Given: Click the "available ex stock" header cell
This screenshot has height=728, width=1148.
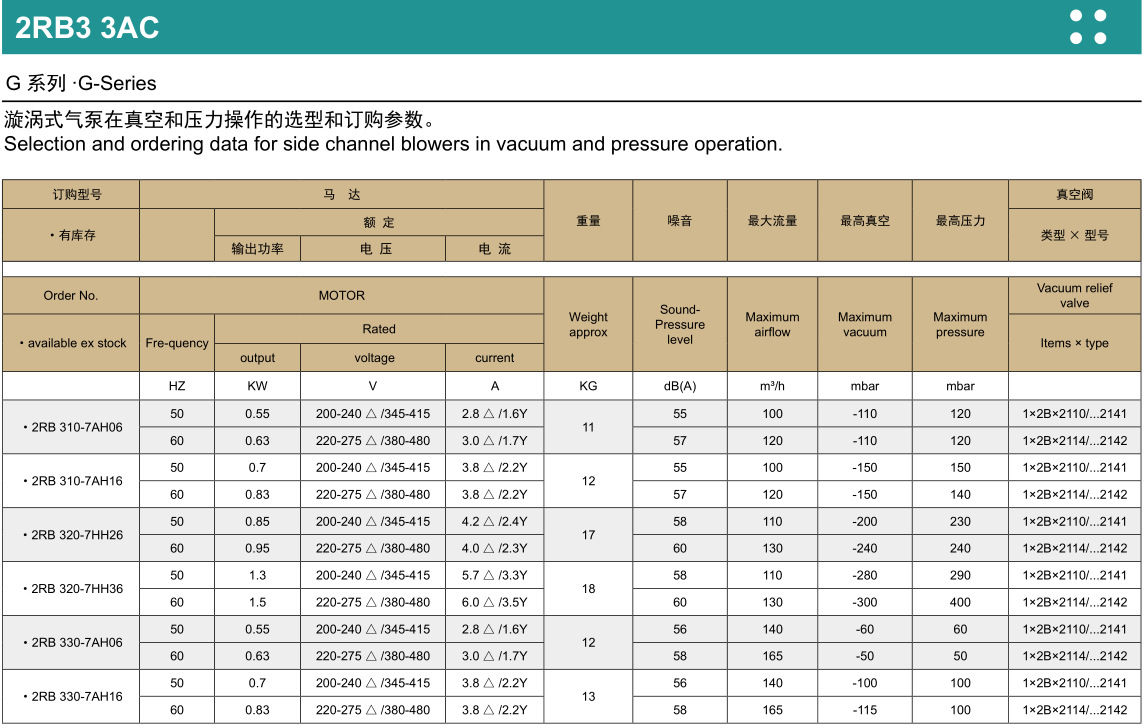Looking at the screenshot, I should point(71,343).
